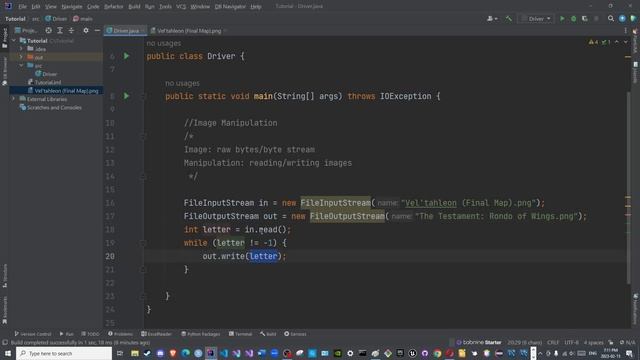Switch to Driver.java editor tab
This screenshot has width=640, height=360.
pos(125,31)
